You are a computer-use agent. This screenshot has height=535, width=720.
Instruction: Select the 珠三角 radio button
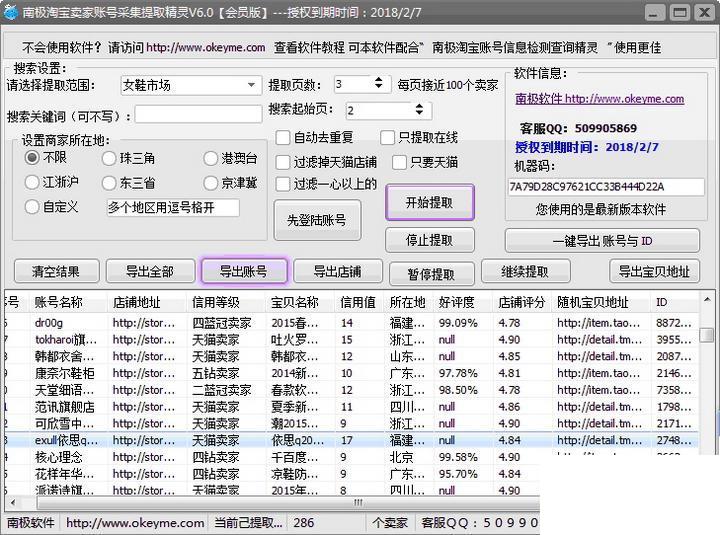pos(109,159)
